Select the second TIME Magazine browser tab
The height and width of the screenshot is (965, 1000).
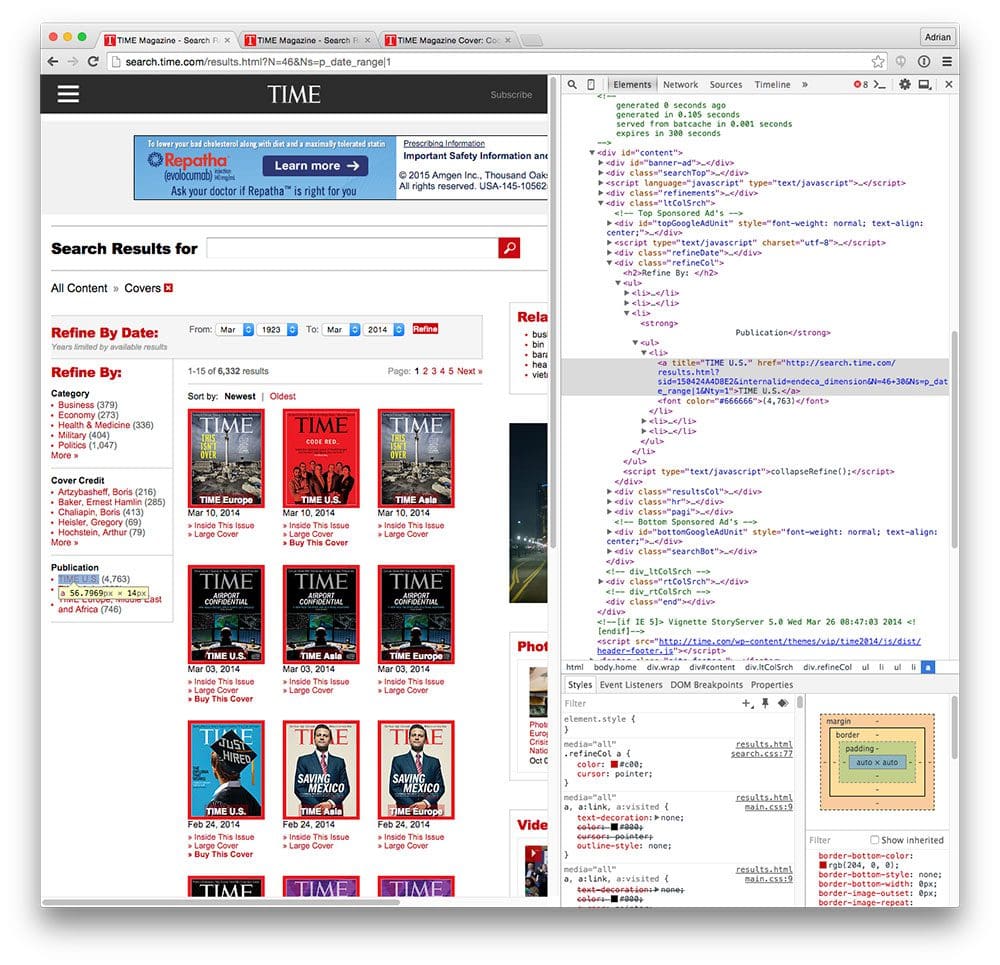pos(307,40)
